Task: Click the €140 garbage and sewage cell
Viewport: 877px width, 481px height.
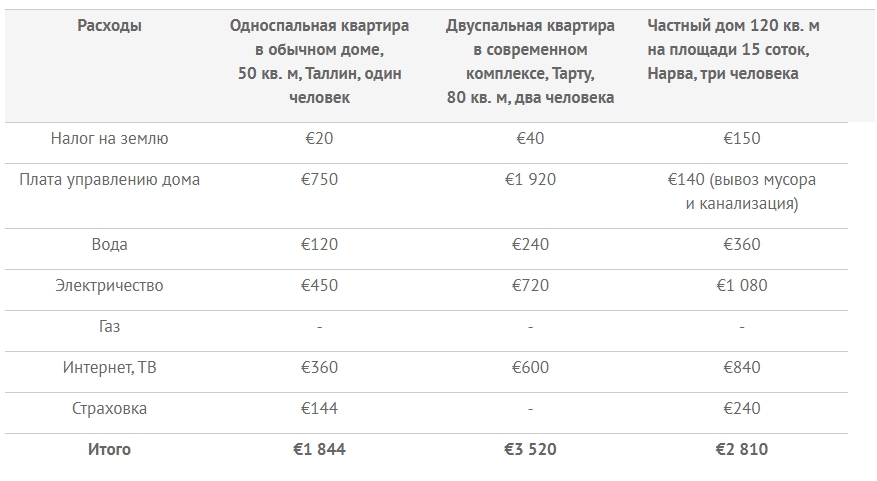Action: (x=741, y=192)
